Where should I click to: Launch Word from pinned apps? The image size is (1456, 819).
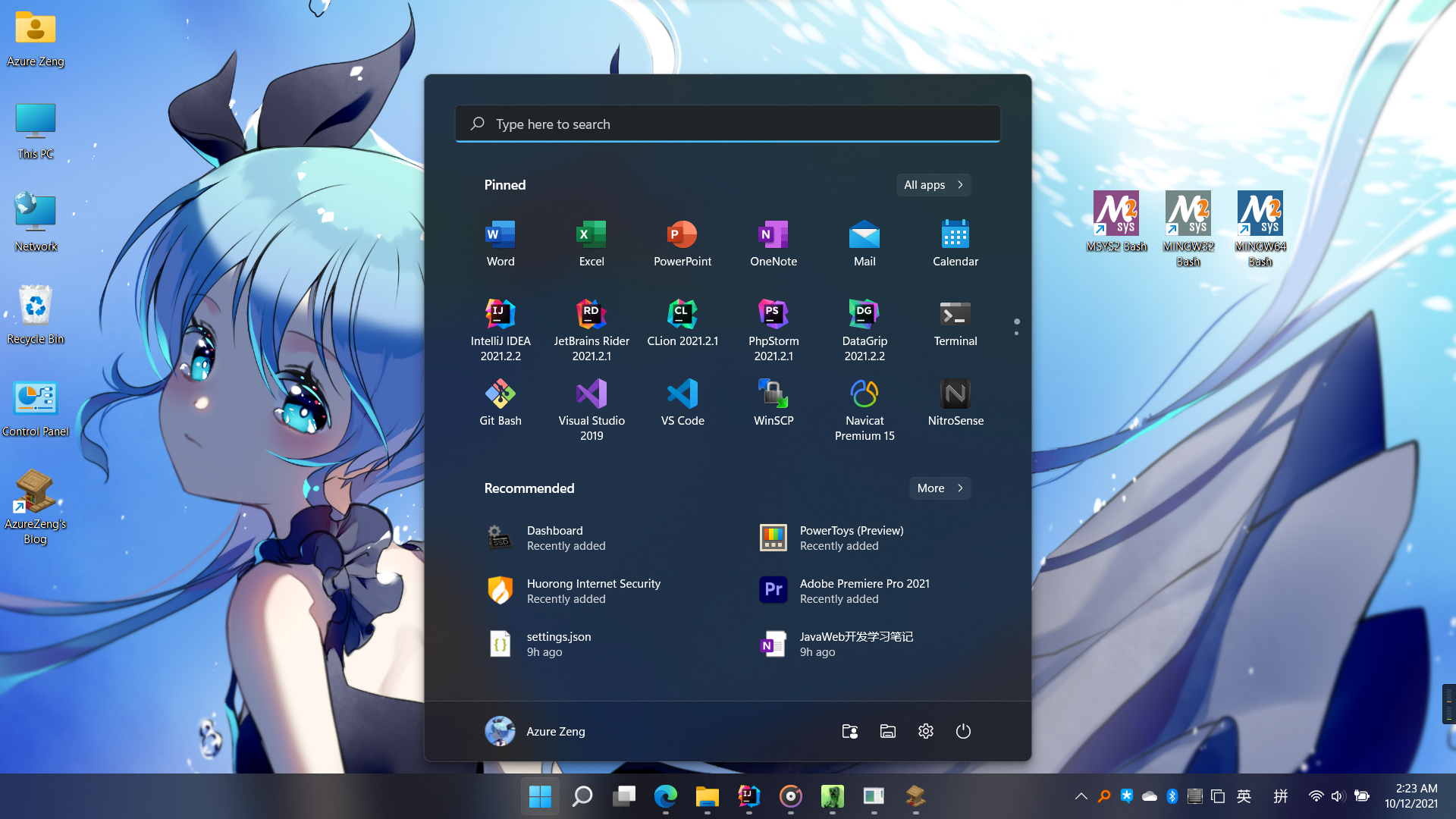tap(500, 243)
